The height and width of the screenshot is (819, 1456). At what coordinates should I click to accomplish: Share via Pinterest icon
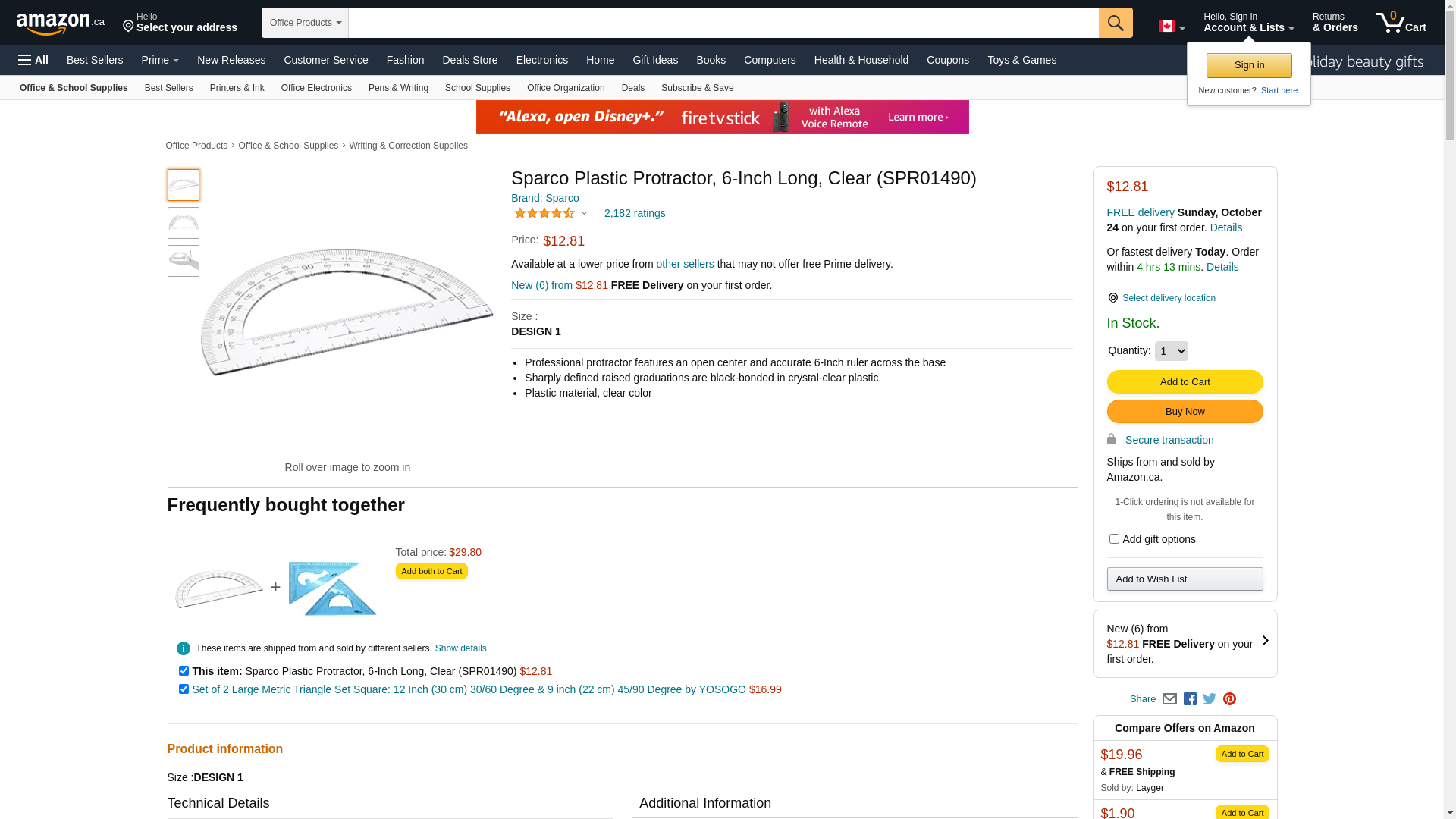click(1229, 699)
